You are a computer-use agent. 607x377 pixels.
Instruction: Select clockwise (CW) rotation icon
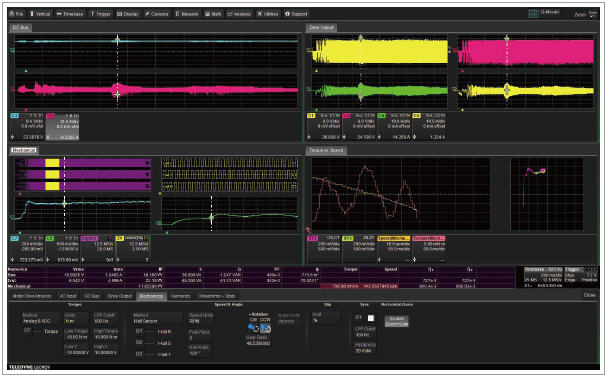click(x=253, y=328)
